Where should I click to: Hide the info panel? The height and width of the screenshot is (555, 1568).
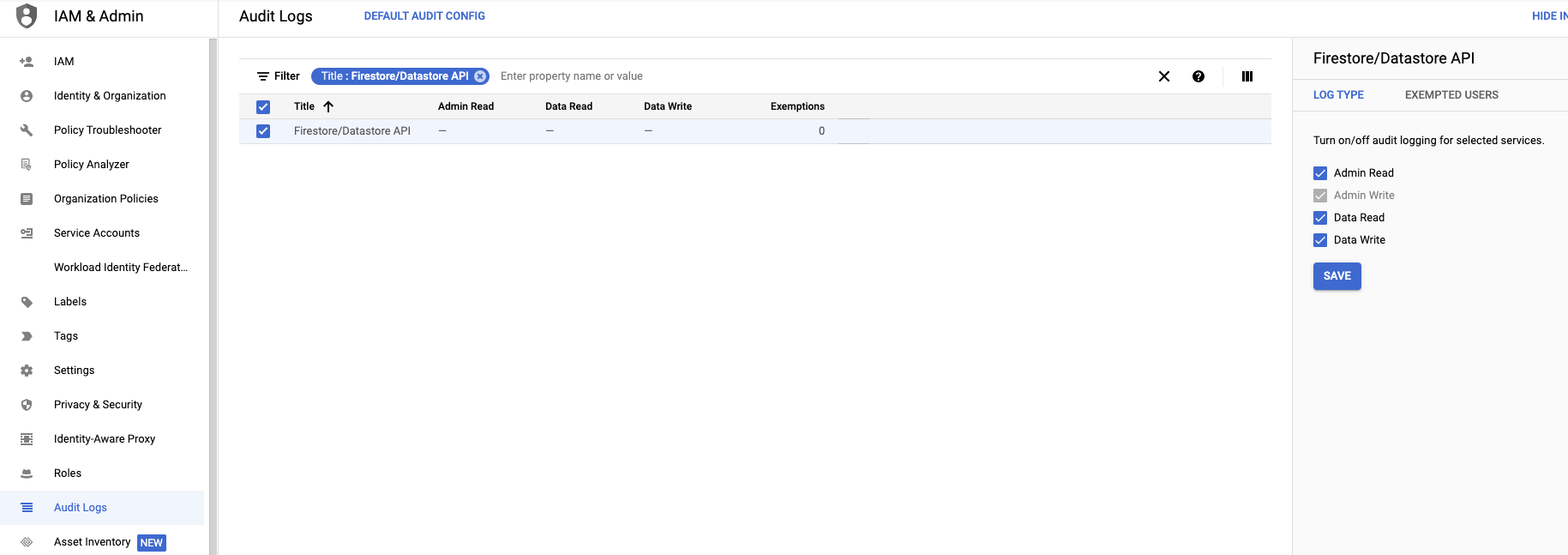[1549, 16]
